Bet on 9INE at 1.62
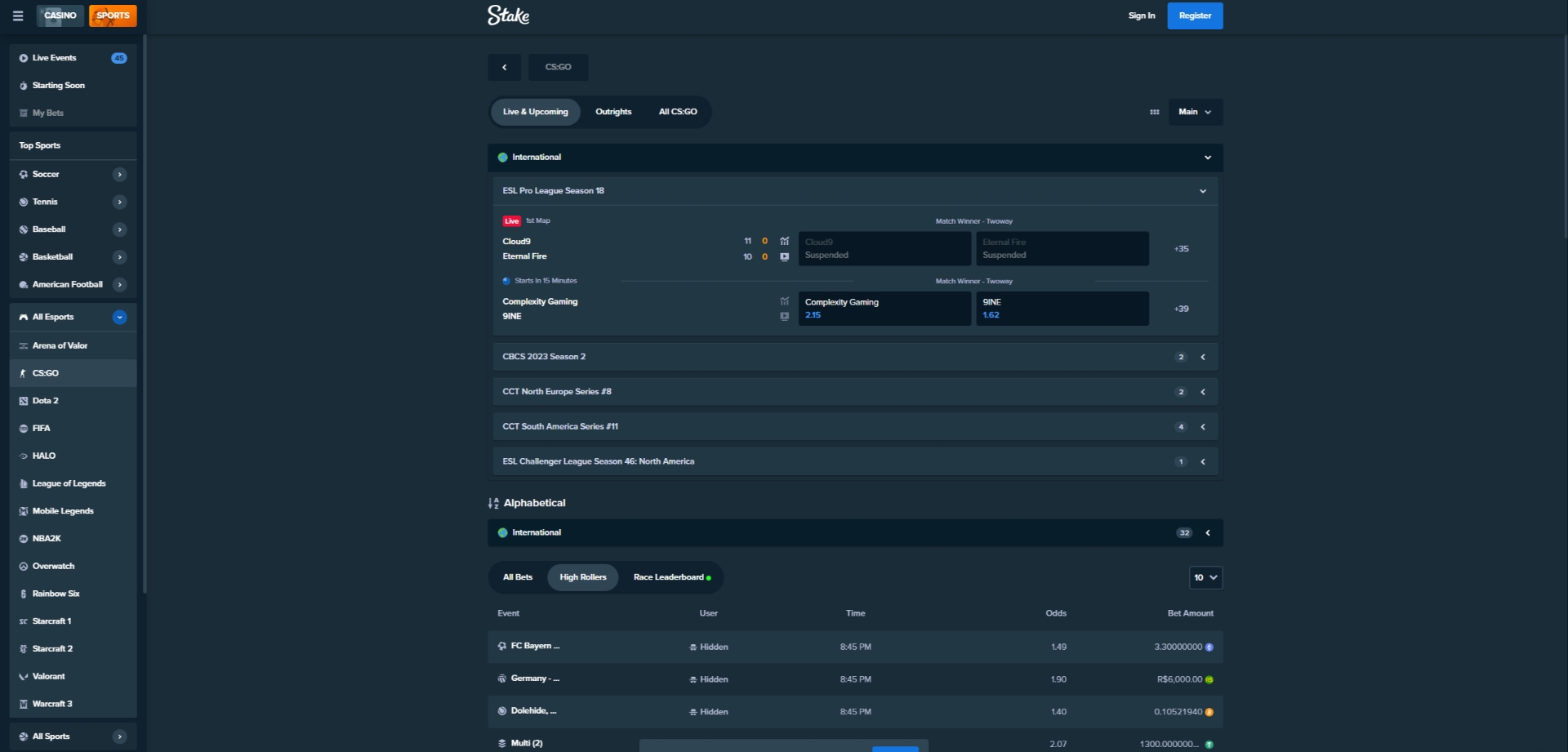1568x752 pixels. (1062, 309)
